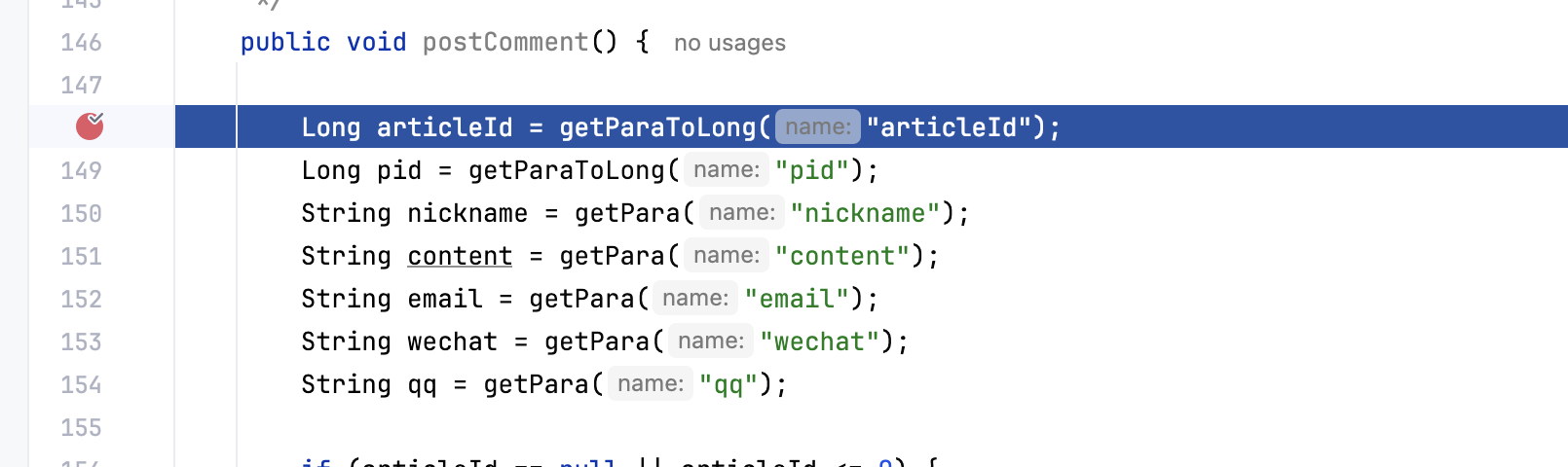Click the 'void' keyword in the method signature
Viewport: 1568px width, 467px height.
(x=377, y=42)
